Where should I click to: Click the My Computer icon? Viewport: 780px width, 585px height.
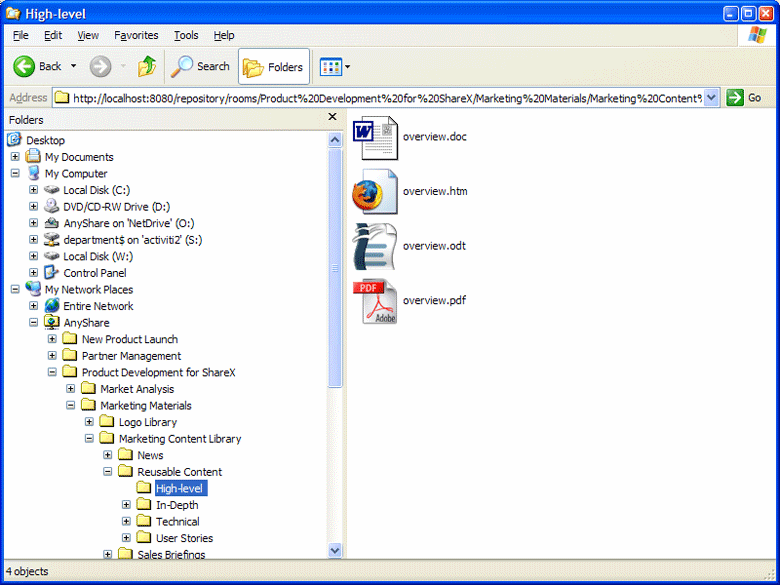(x=33, y=173)
